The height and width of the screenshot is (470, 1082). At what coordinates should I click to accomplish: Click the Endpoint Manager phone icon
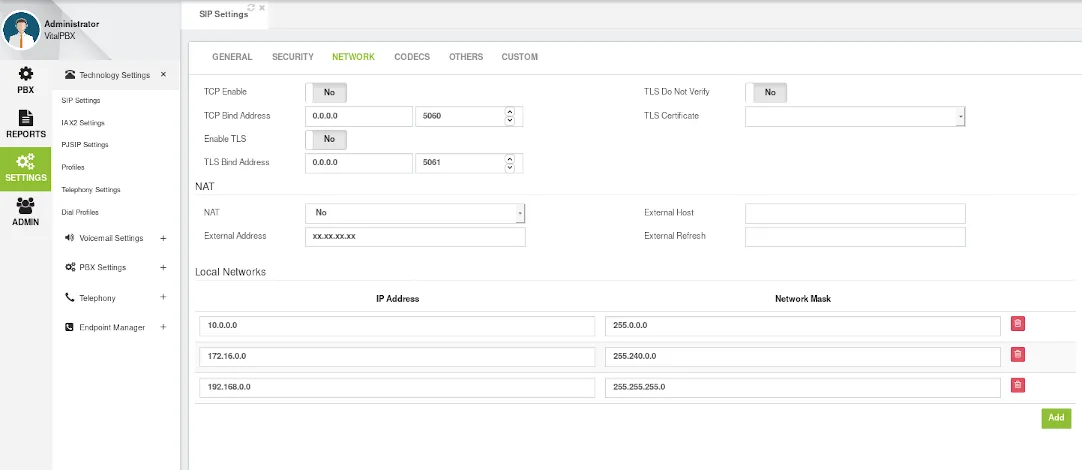coord(69,327)
